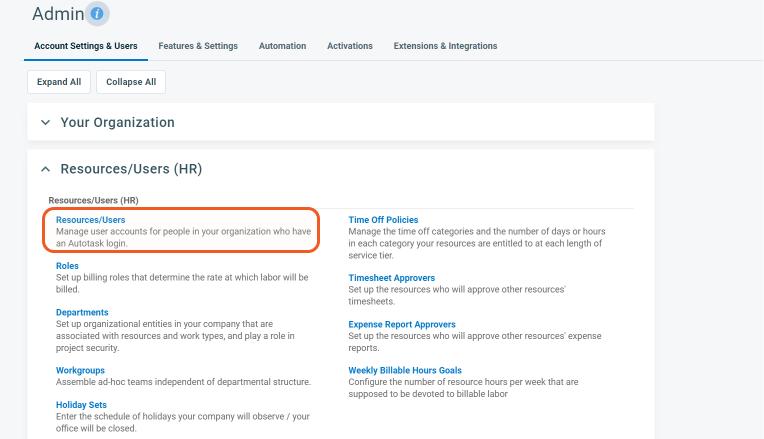
Task: Open the Automation tab
Action: [x=283, y=46]
